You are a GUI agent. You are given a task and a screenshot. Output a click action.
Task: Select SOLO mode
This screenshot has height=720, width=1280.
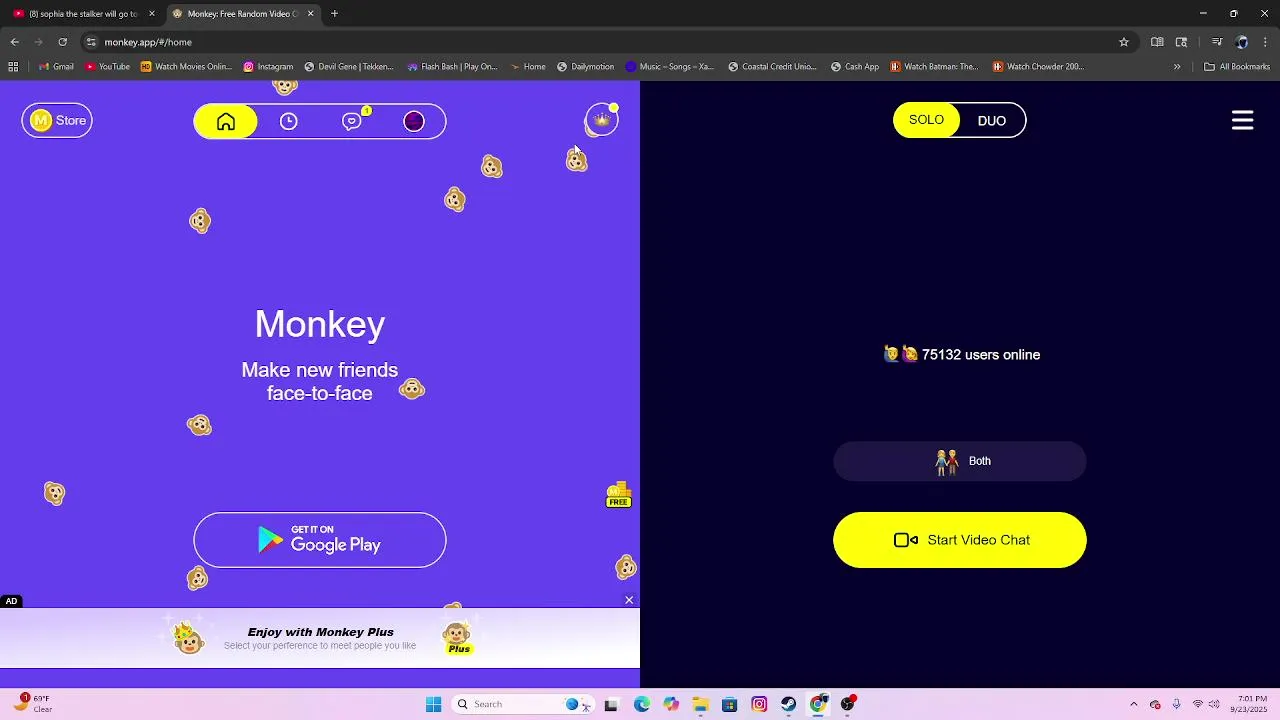click(926, 120)
